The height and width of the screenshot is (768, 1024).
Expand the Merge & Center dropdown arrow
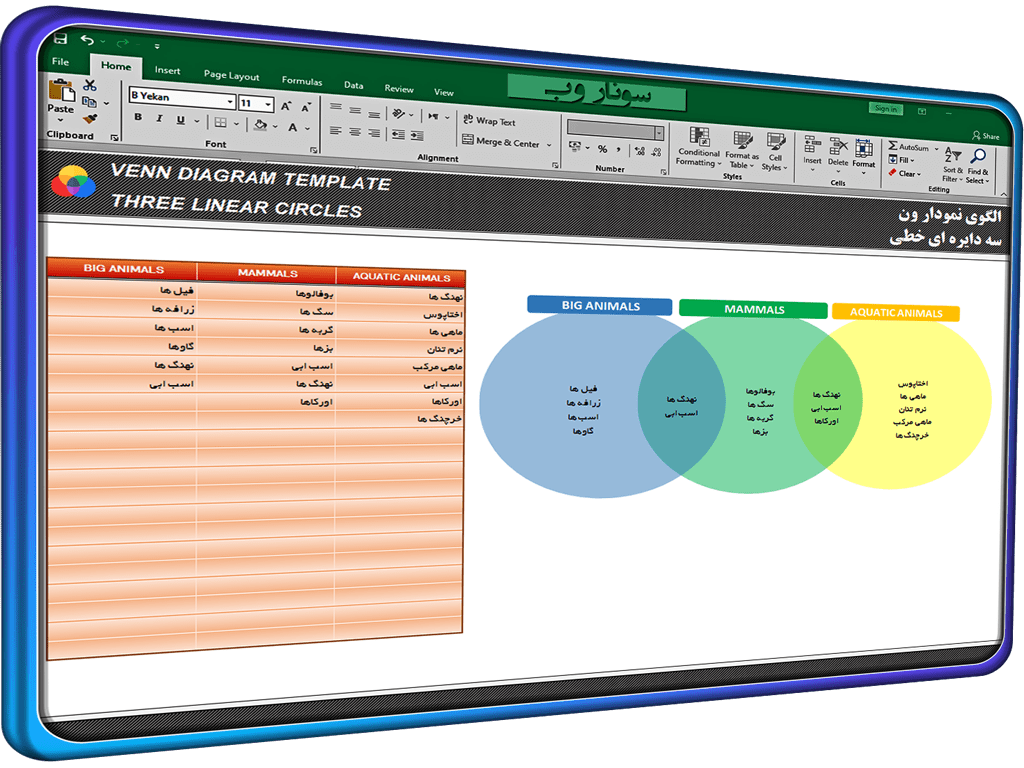pos(549,145)
